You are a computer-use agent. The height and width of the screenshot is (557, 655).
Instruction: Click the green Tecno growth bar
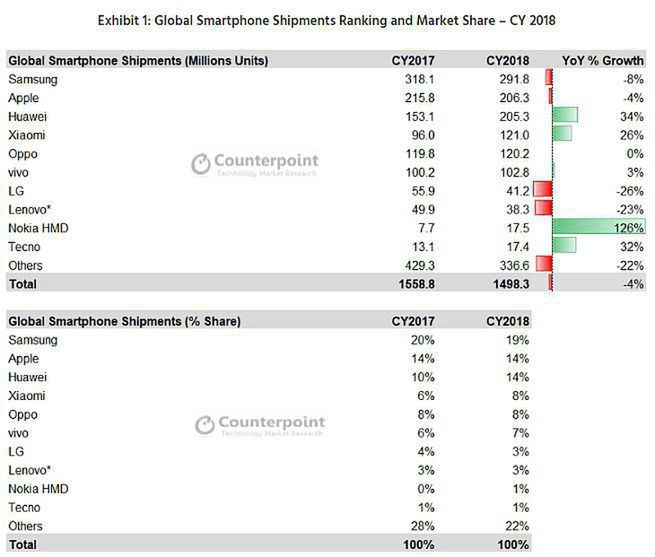point(564,245)
